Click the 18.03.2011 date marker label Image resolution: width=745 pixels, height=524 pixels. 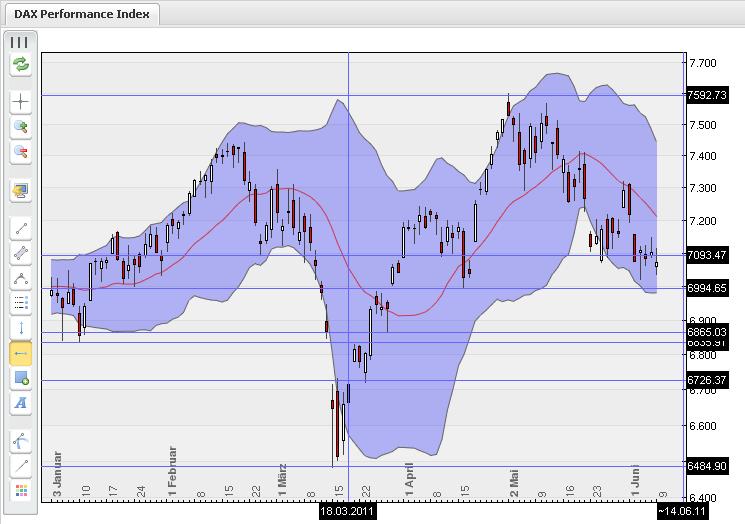click(x=347, y=512)
